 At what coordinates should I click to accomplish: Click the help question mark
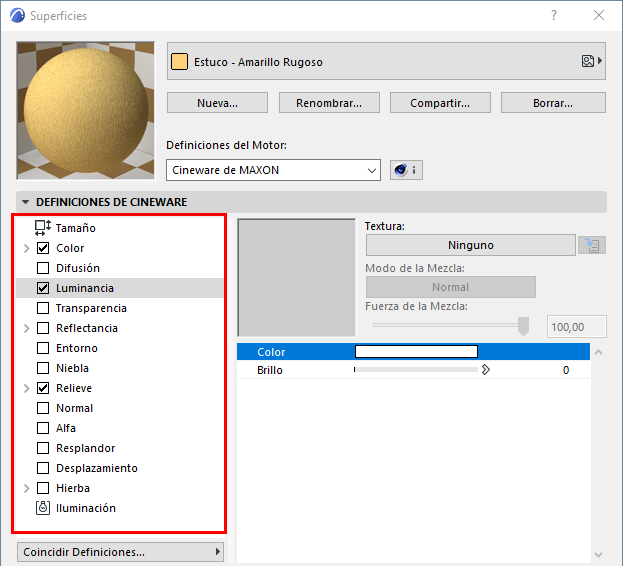pyautogui.click(x=554, y=15)
